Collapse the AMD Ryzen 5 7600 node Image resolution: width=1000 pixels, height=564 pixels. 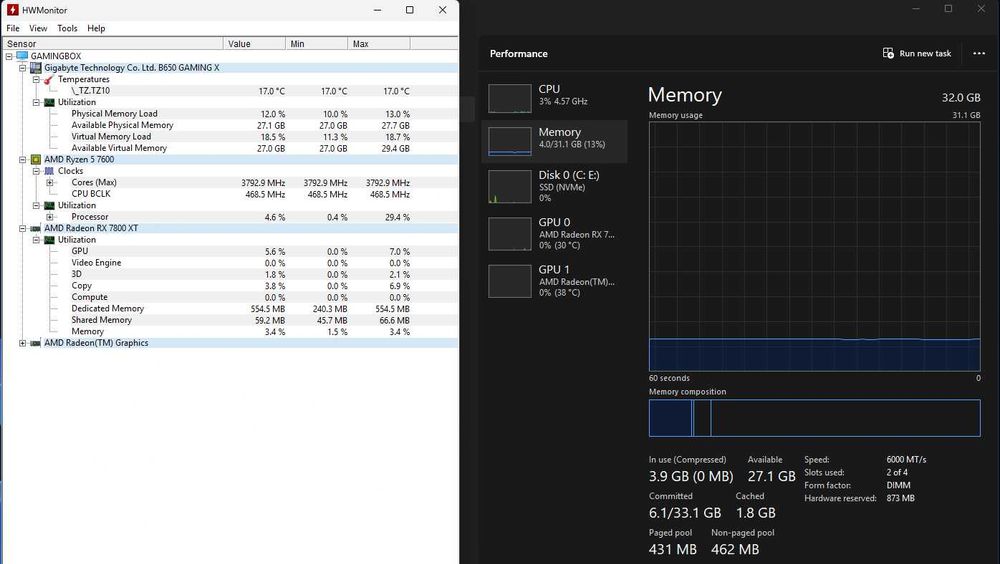coord(22,160)
